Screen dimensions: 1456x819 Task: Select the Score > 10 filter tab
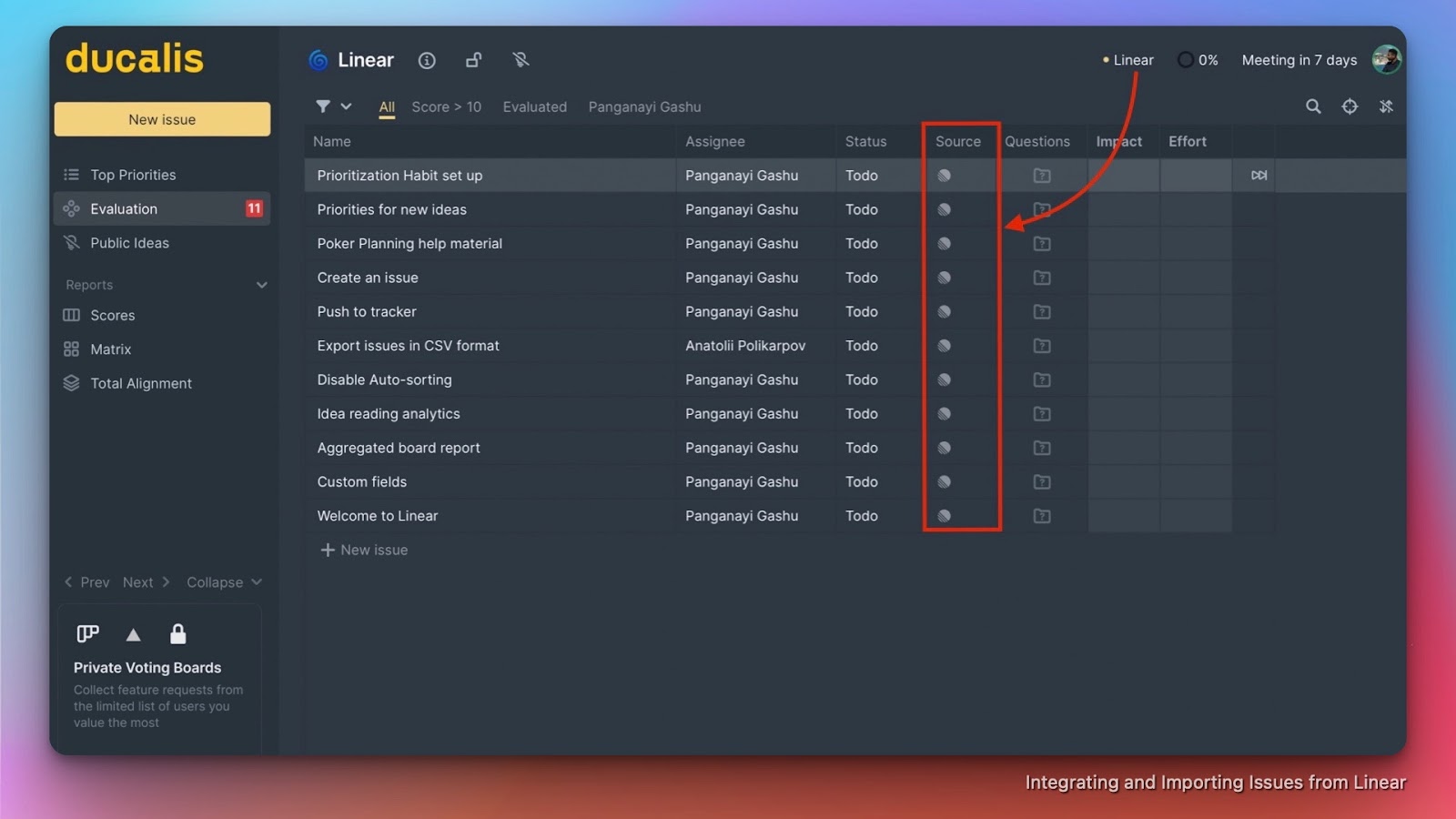coord(446,107)
